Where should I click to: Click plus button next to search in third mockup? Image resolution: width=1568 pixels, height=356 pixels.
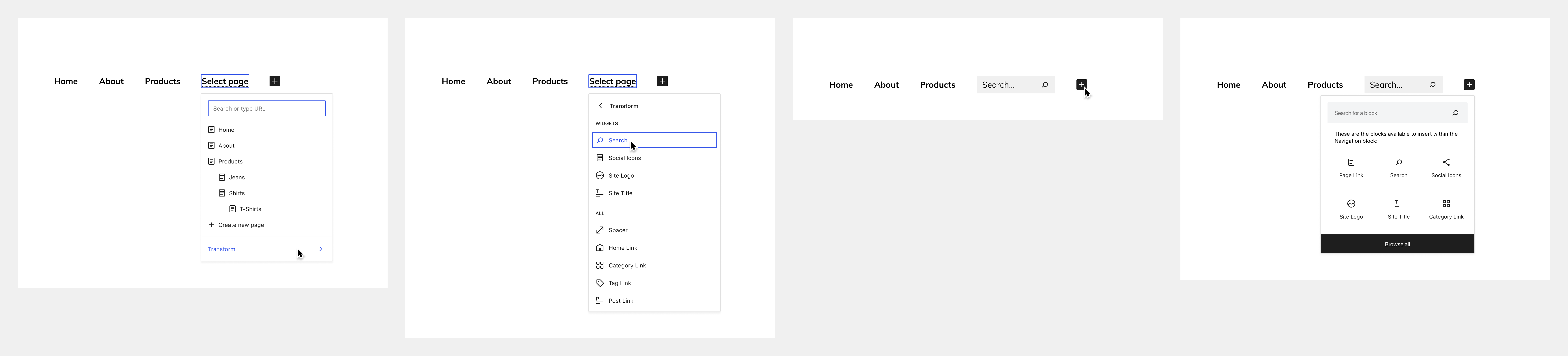(x=1082, y=85)
